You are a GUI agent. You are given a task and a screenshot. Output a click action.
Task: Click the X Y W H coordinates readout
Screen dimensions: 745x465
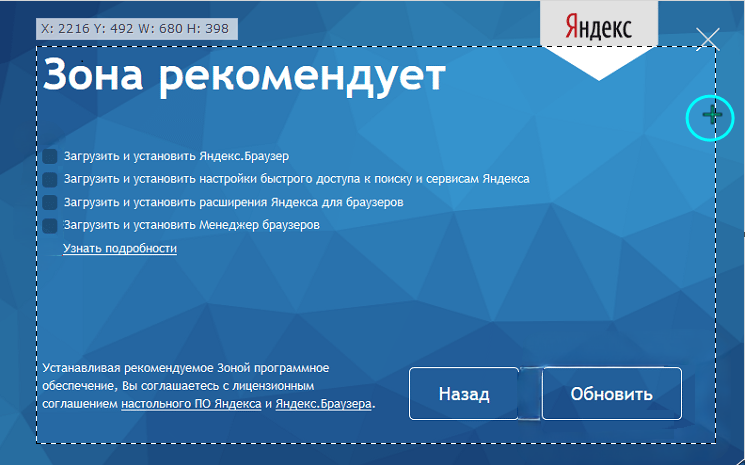(x=137, y=29)
